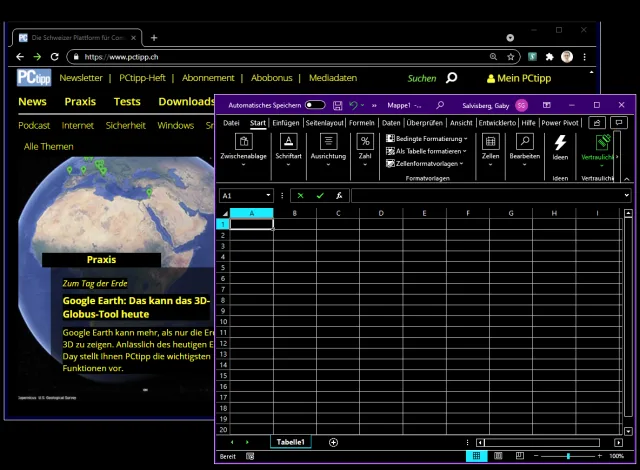Add a new sheet with plus icon
The width and height of the screenshot is (640, 470).
(334, 442)
